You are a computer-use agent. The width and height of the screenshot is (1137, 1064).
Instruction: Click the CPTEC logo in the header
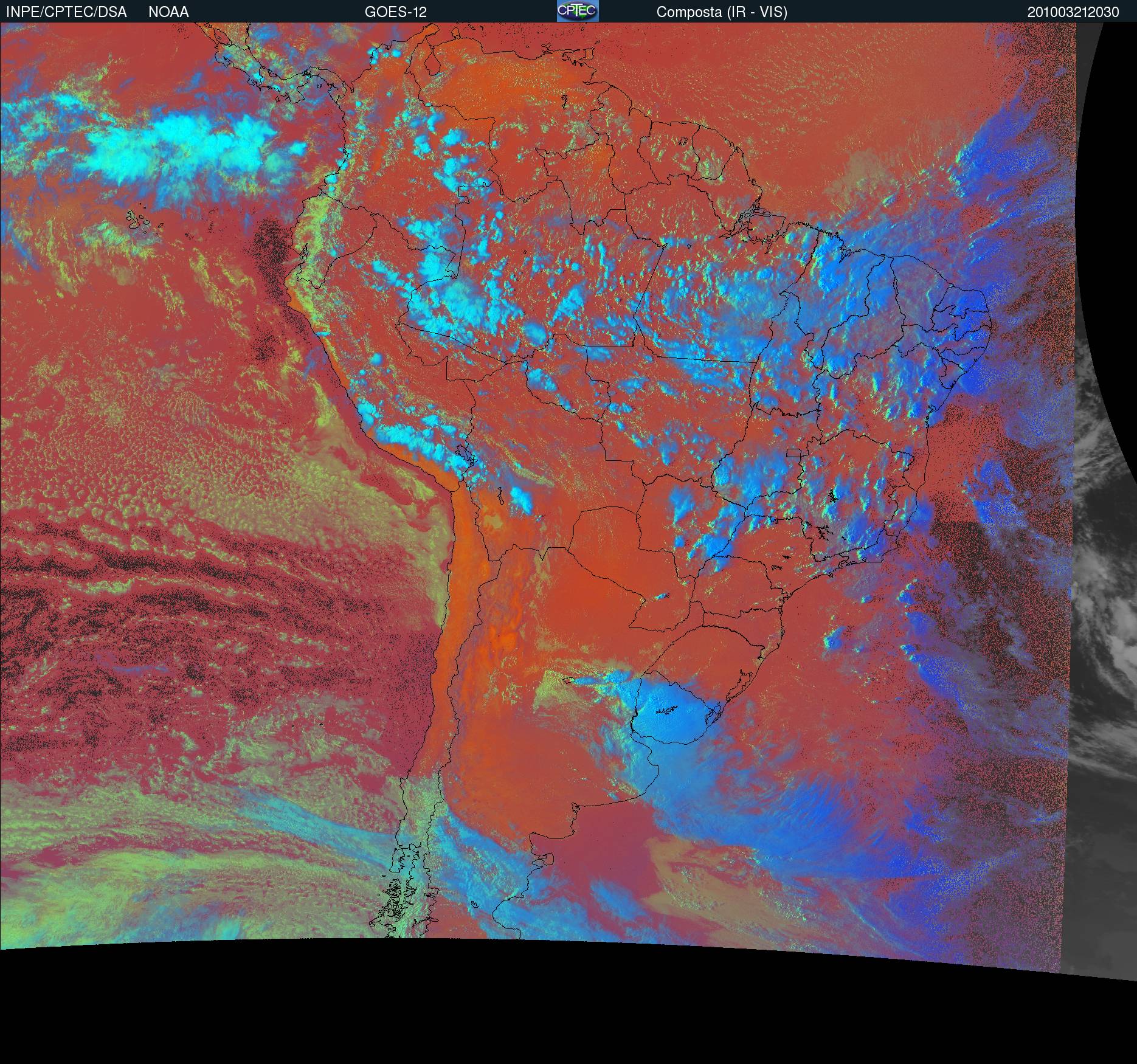tap(578, 11)
